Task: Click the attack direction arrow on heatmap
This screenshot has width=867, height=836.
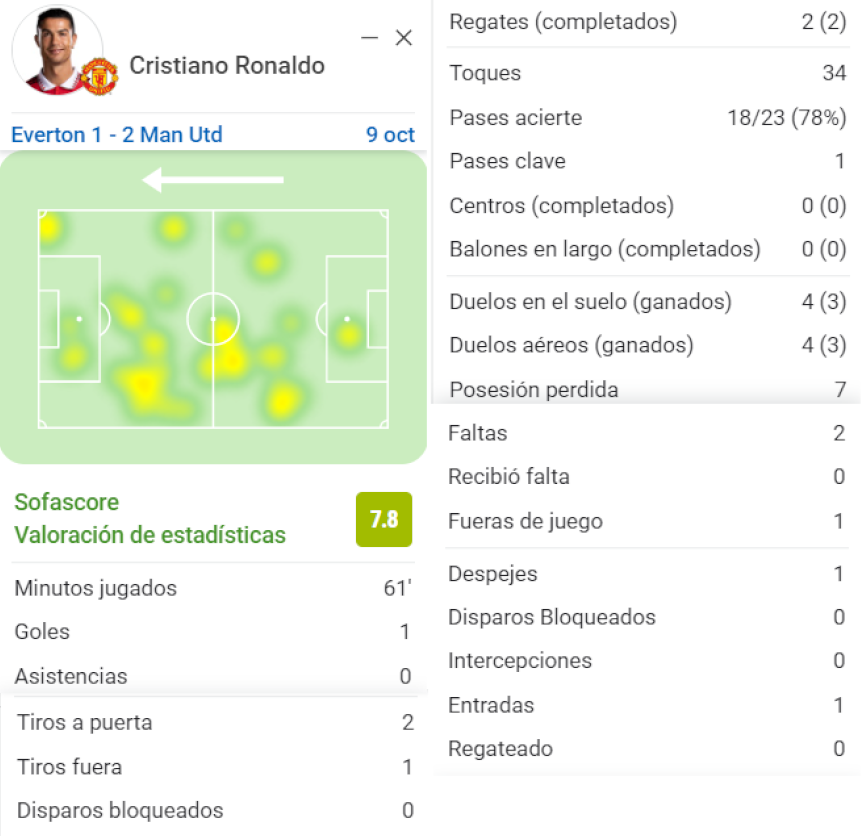Action: tap(213, 180)
